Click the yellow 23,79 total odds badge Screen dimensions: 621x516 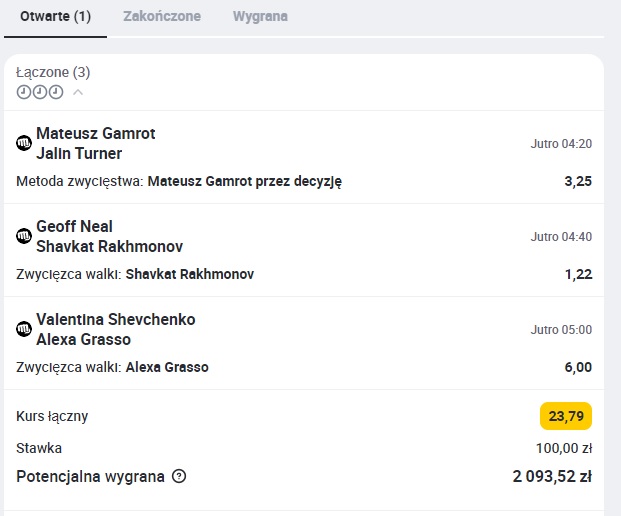pos(566,416)
